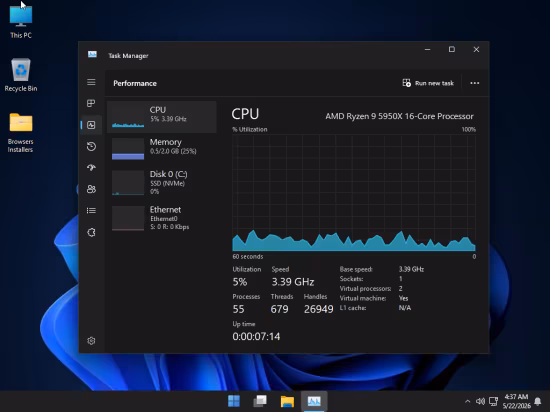
Task: Select the Memory performance entry
Action: click(162, 149)
